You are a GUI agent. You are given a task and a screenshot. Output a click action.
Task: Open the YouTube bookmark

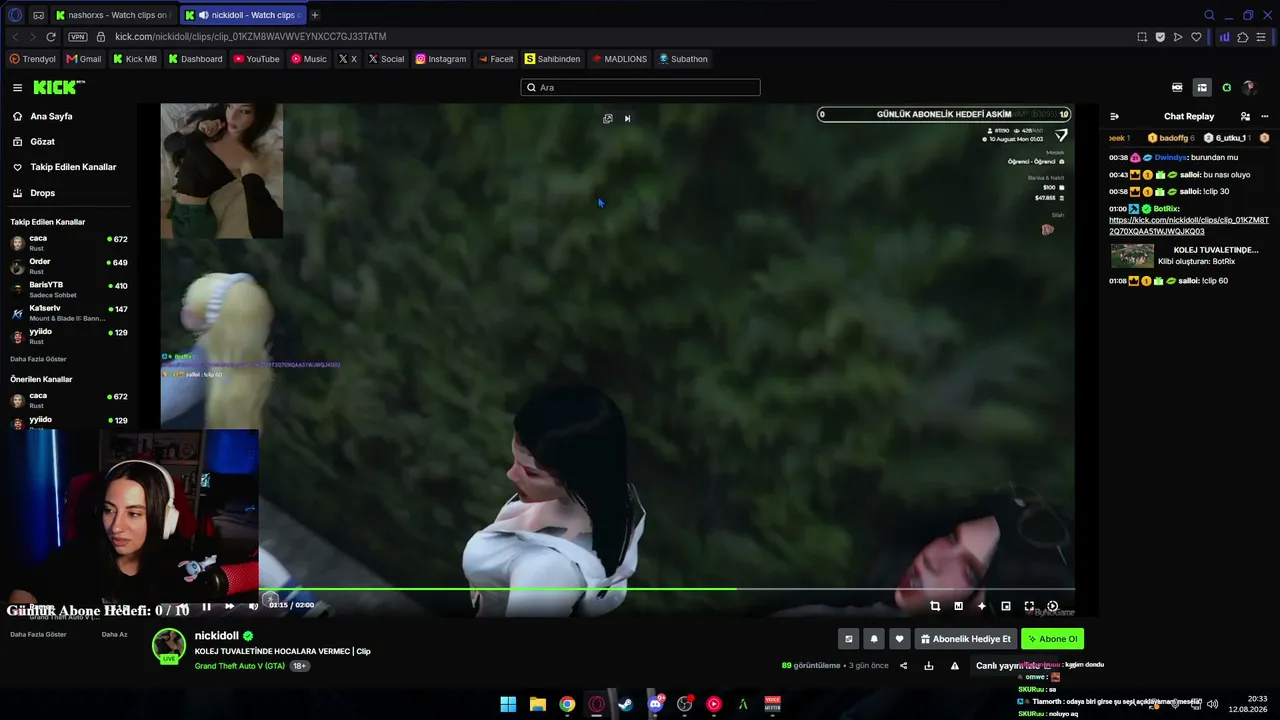pos(256,59)
